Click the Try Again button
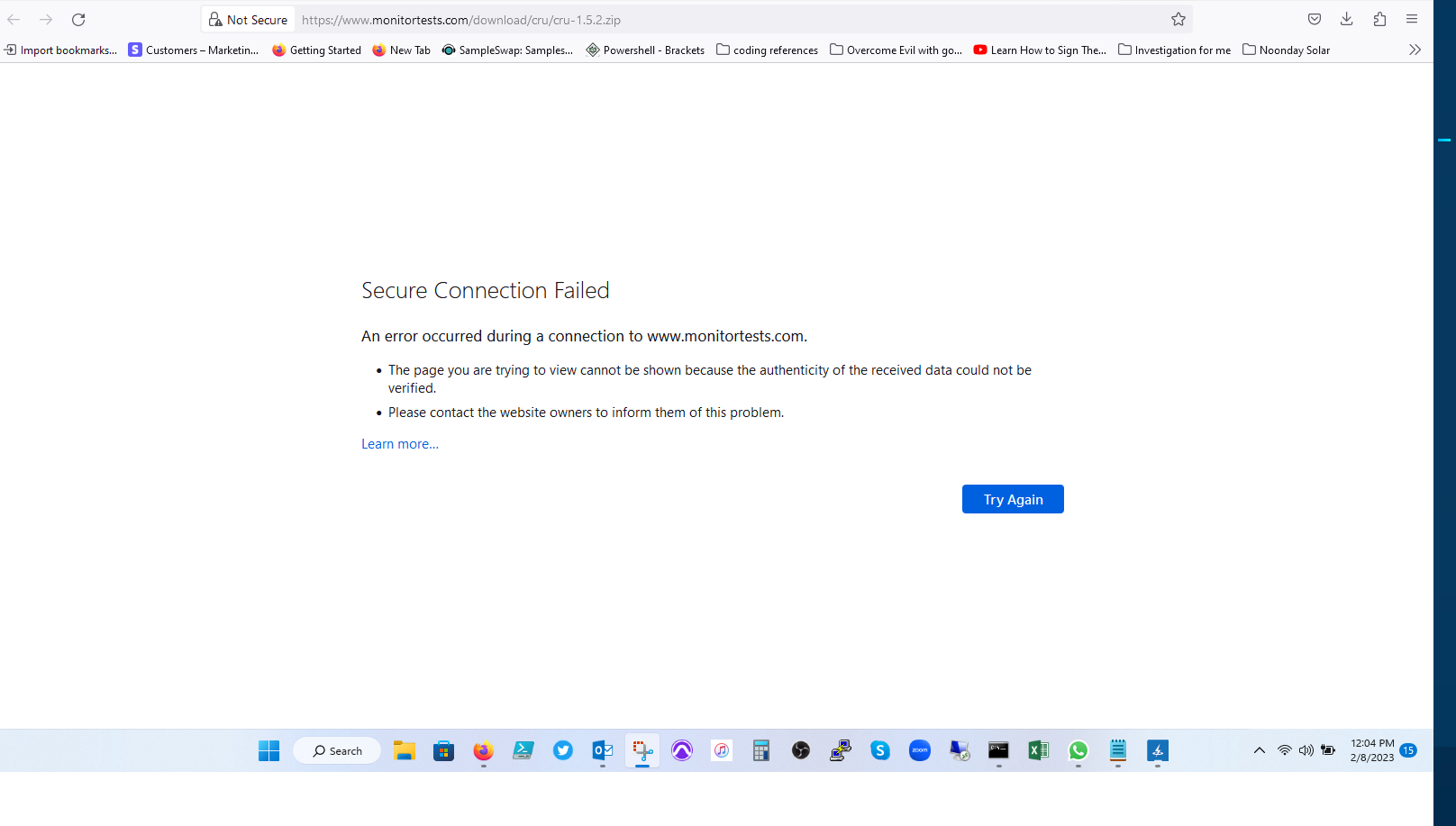1456x826 pixels. pyautogui.click(x=1013, y=499)
